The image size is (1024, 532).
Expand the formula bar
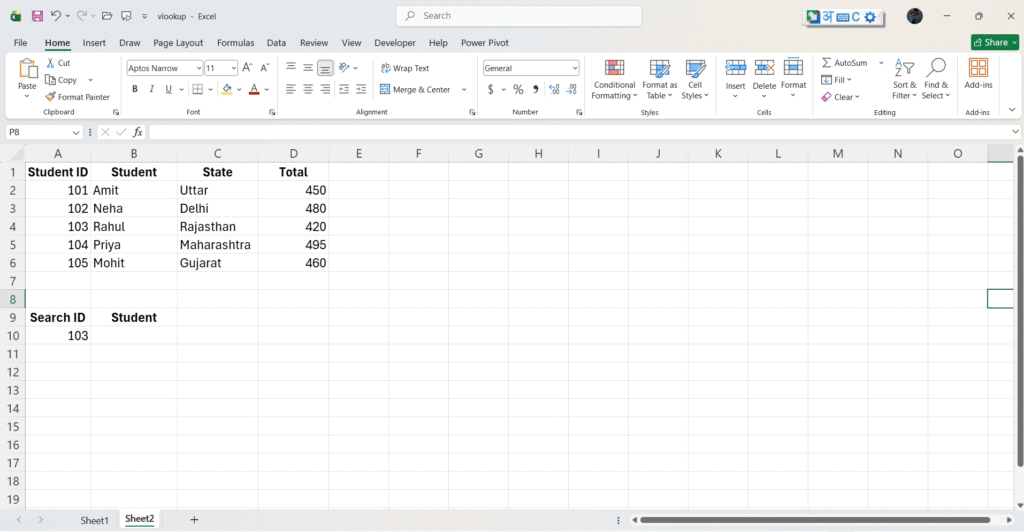pos(1015,132)
